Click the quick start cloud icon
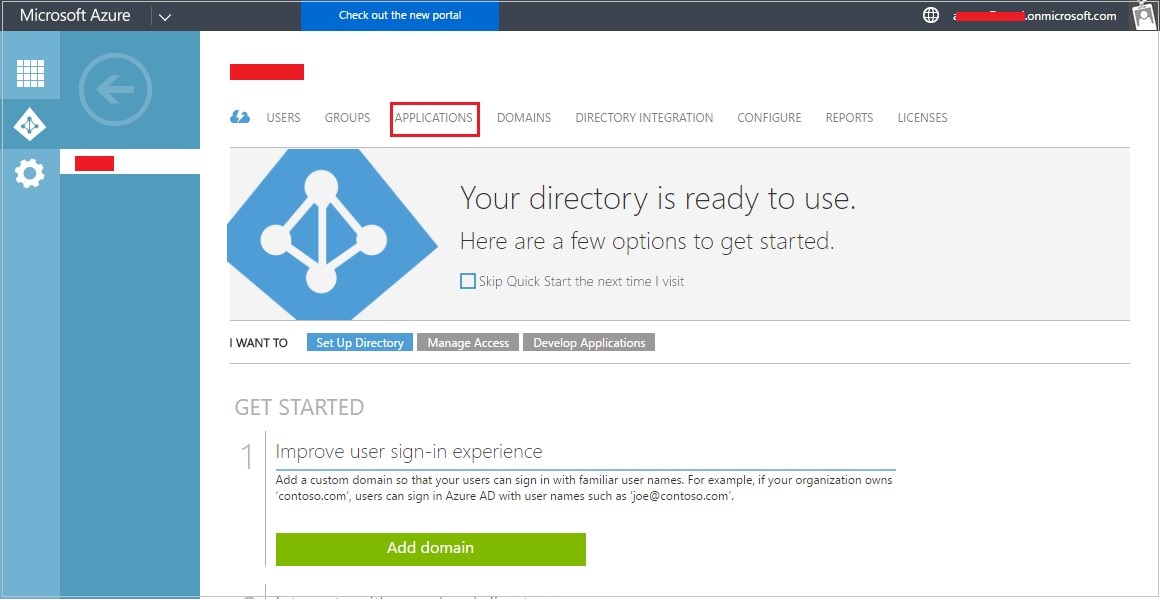Screen dimensions: 1160x599 click(240, 118)
